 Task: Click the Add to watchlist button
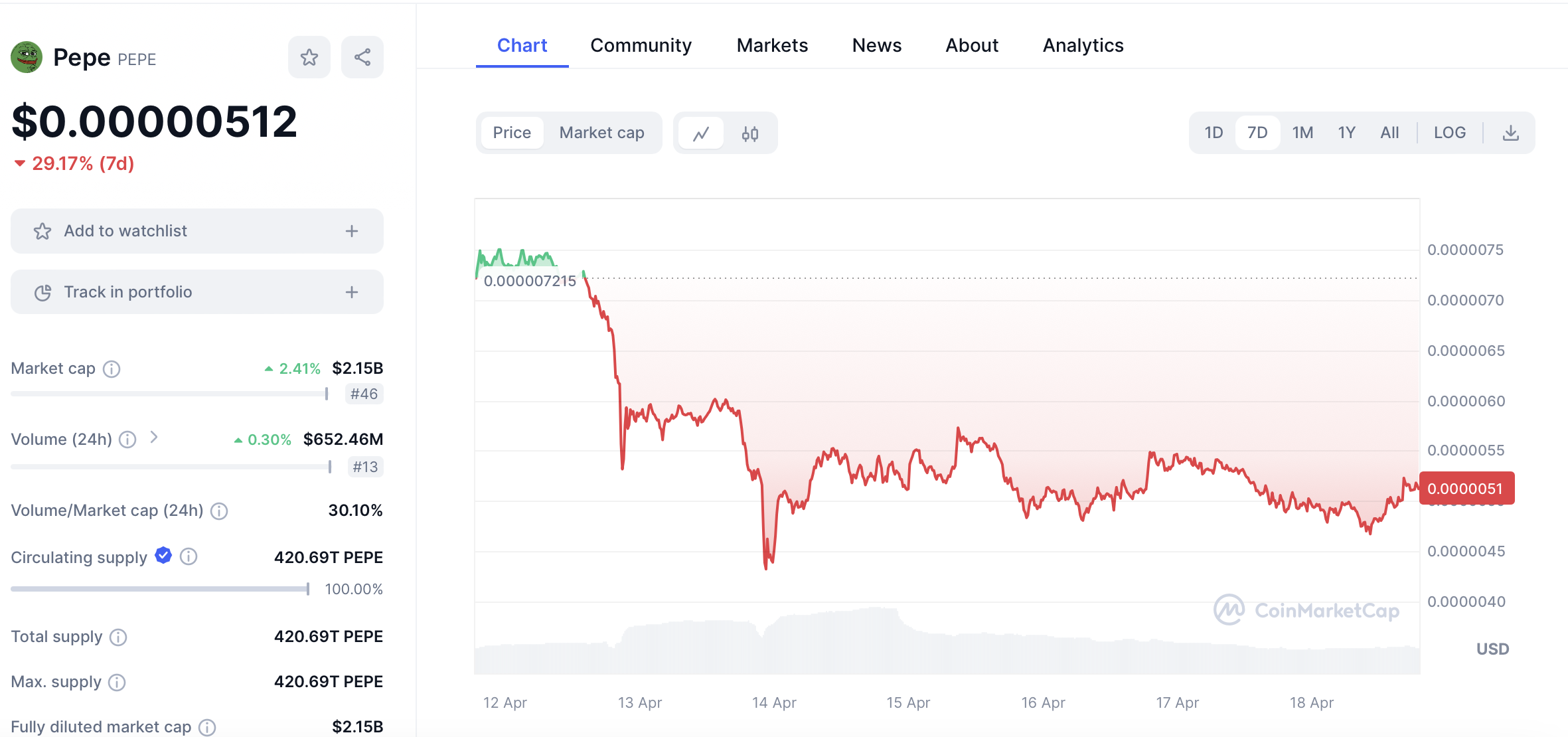(x=126, y=231)
